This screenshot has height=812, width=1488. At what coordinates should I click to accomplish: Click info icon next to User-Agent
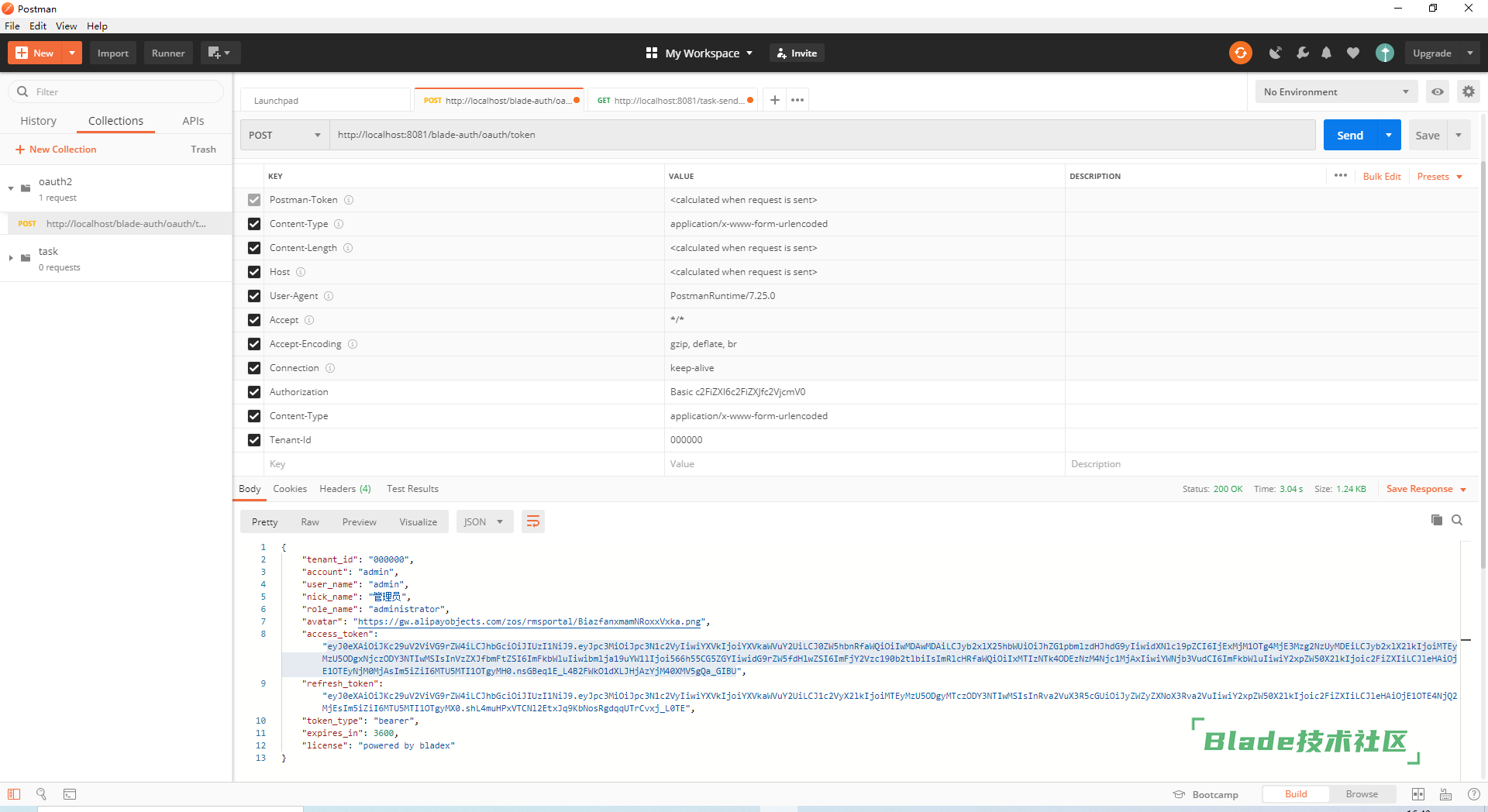click(x=329, y=296)
